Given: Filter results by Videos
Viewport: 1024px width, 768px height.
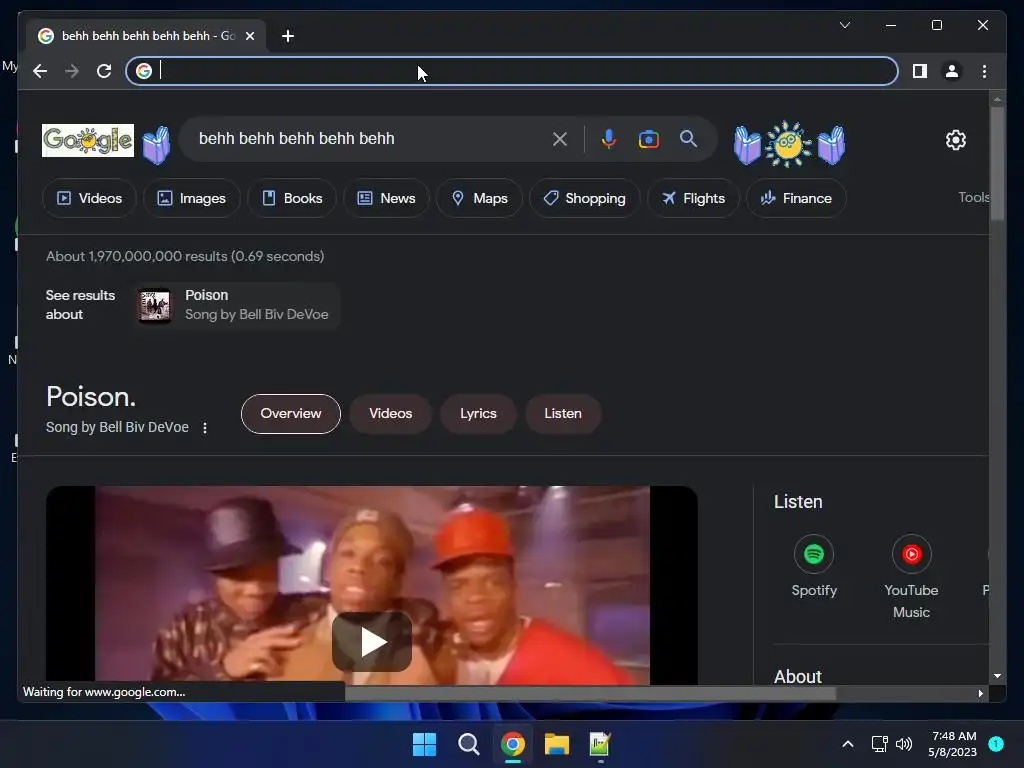Looking at the screenshot, I should click(x=89, y=198).
